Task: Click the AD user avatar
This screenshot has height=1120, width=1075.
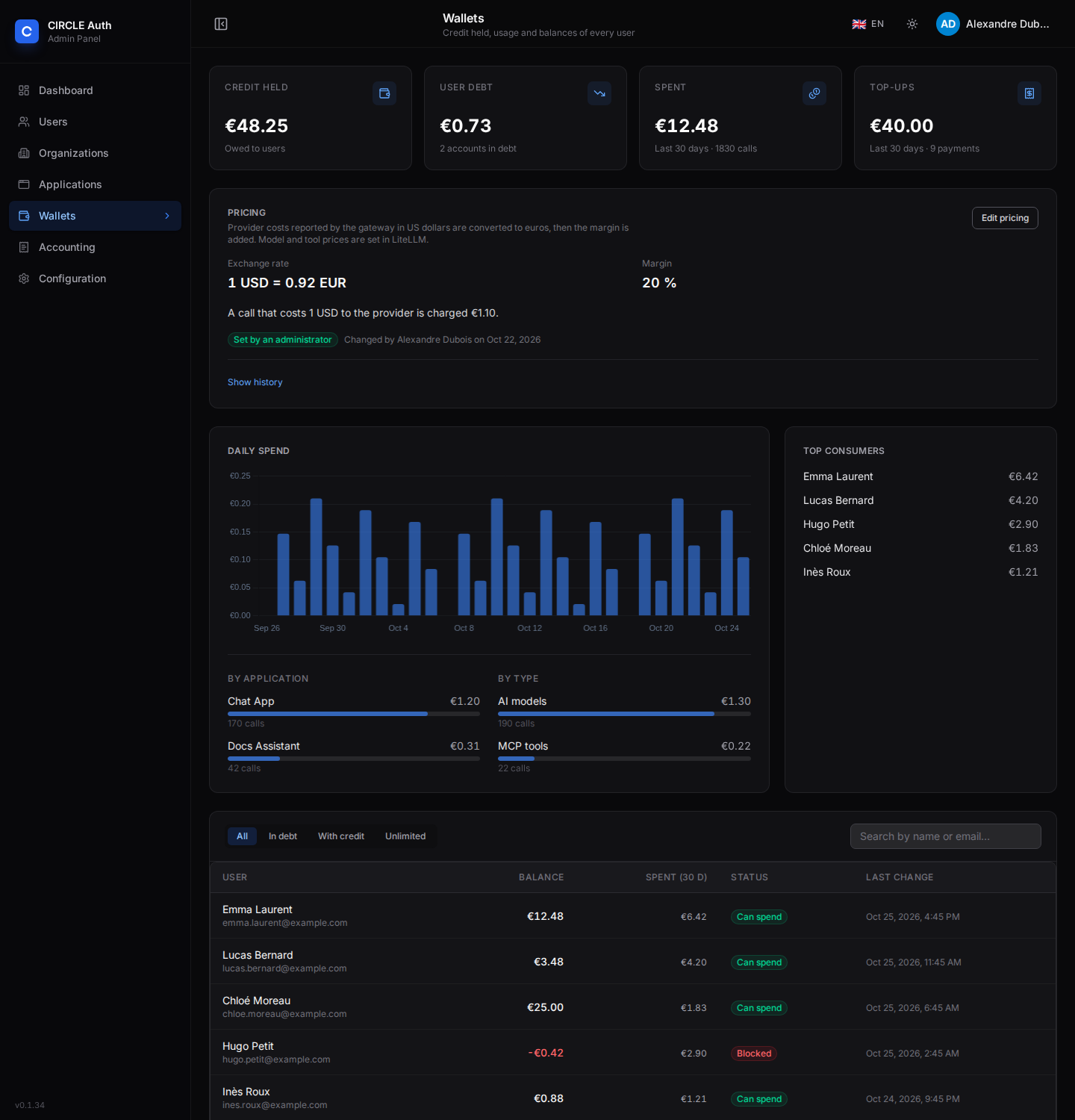Action: tap(948, 24)
